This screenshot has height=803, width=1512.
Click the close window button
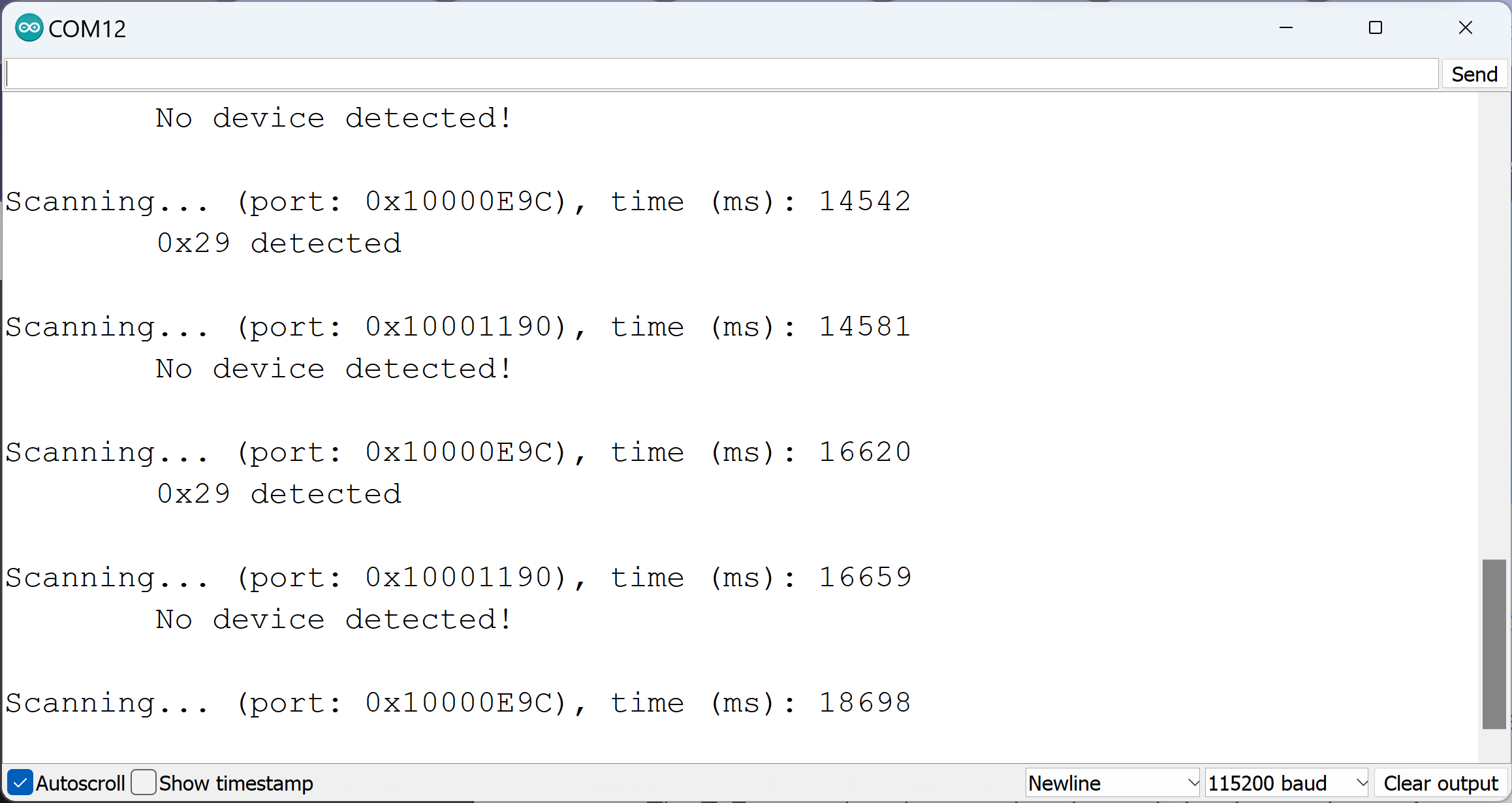(1466, 28)
